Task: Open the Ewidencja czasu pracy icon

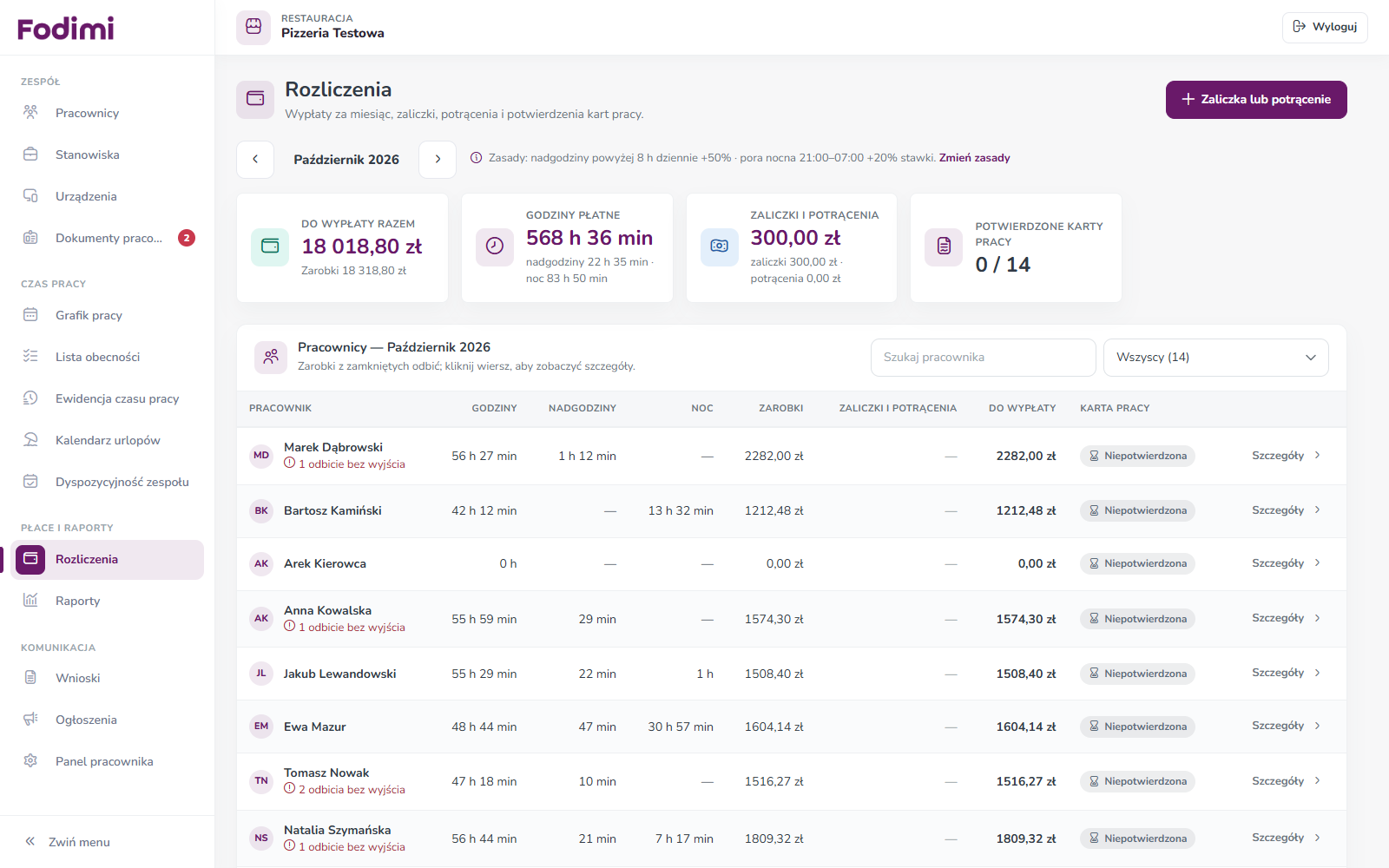Action: point(30,398)
